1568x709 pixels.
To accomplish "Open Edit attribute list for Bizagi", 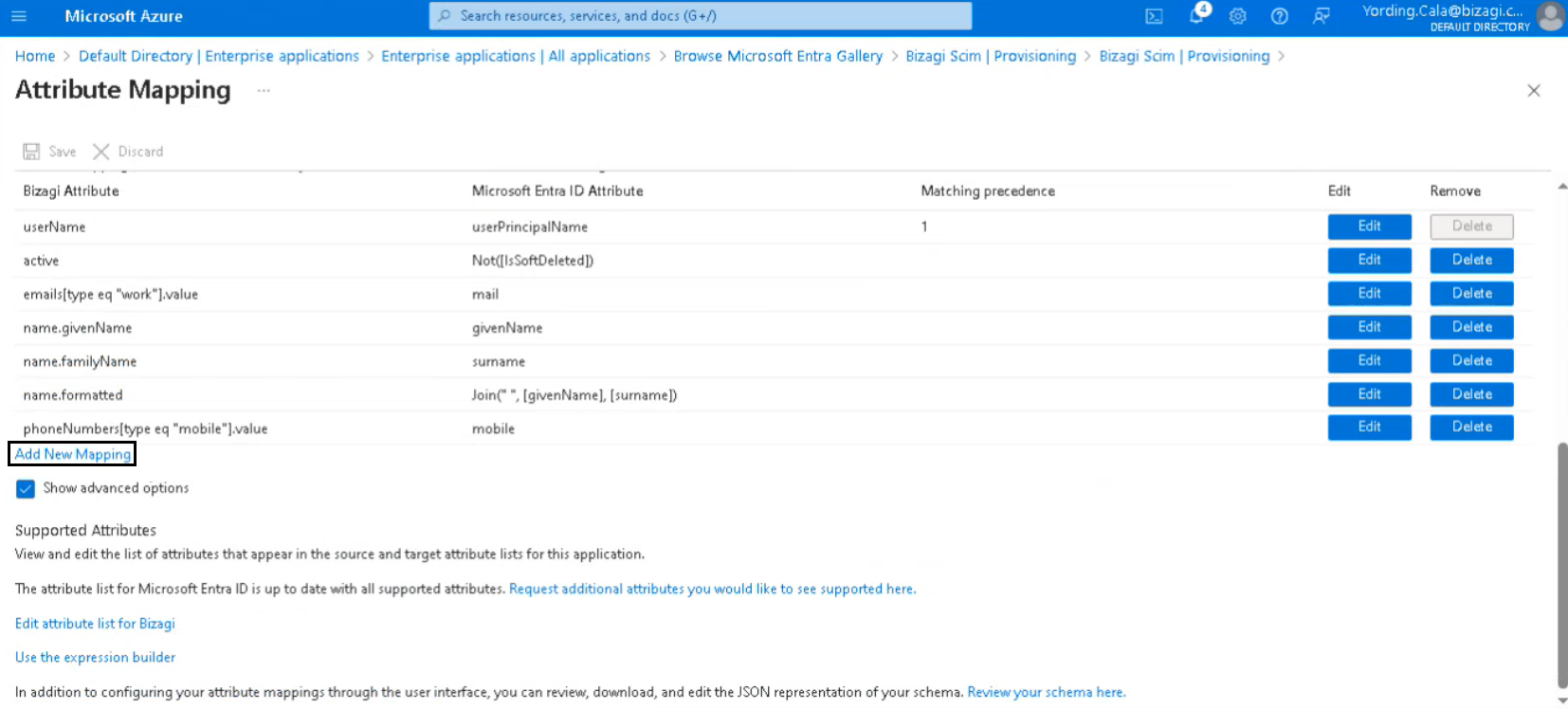I will 95,624.
